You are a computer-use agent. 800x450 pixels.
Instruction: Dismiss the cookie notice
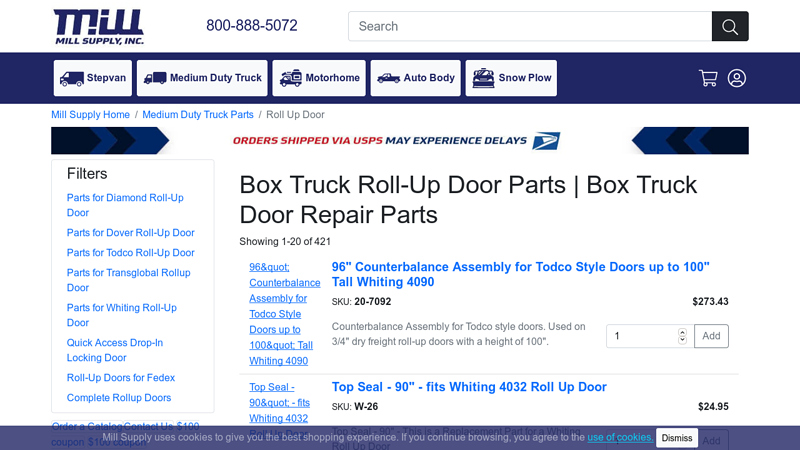pyautogui.click(x=677, y=438)
